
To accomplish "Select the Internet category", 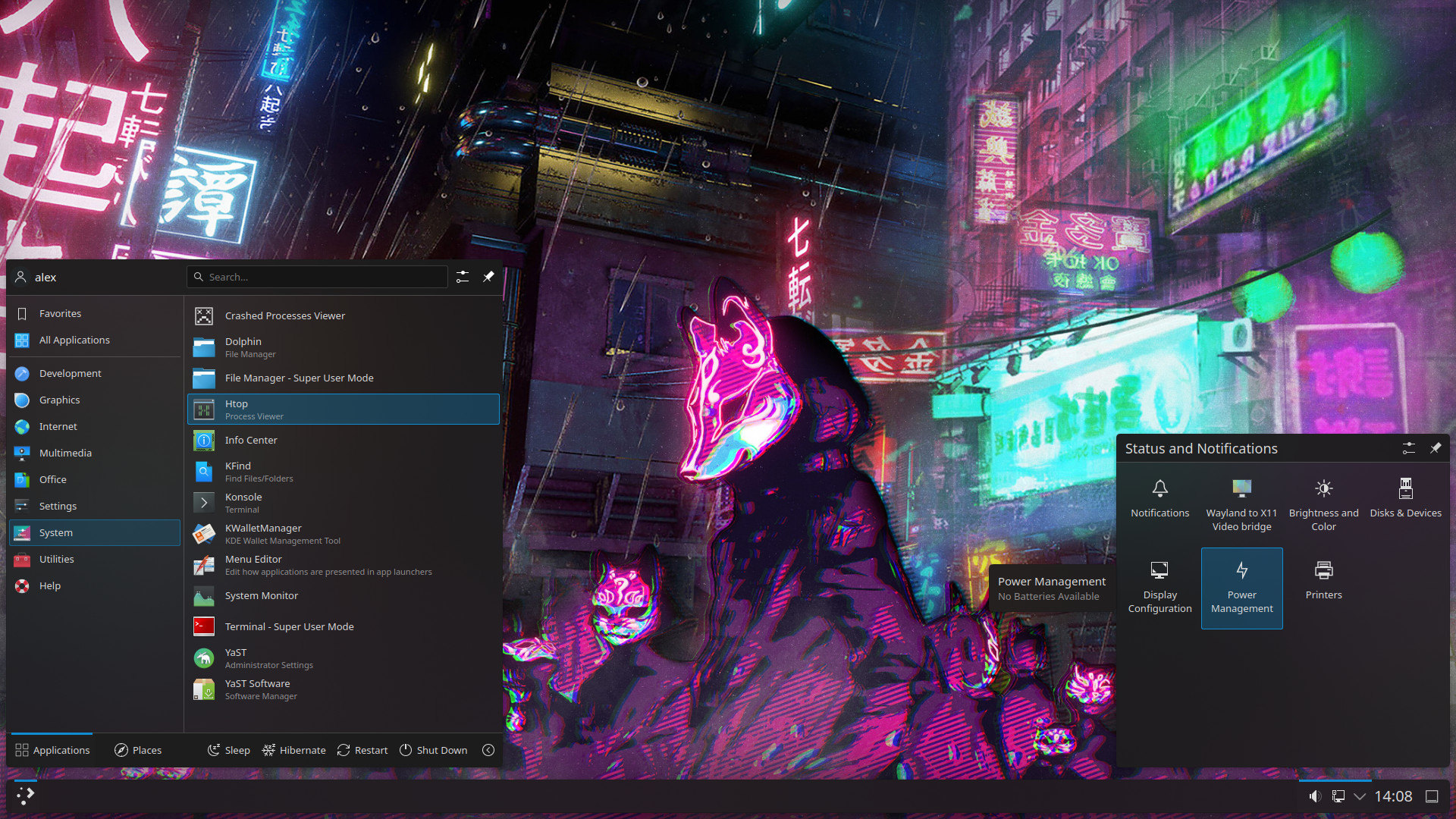I will click(x=95, y=426).
